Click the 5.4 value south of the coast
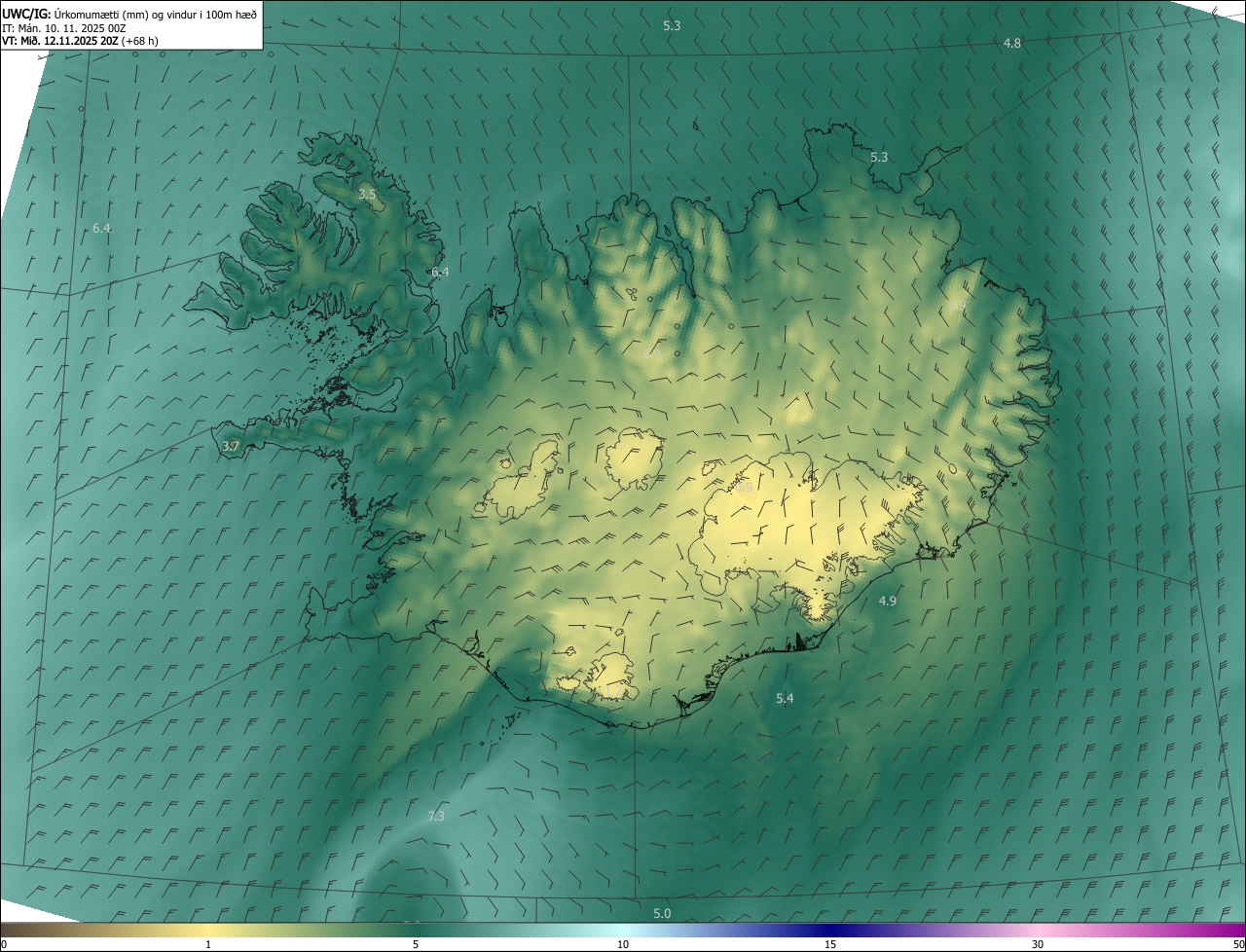 tap(785, 698)
